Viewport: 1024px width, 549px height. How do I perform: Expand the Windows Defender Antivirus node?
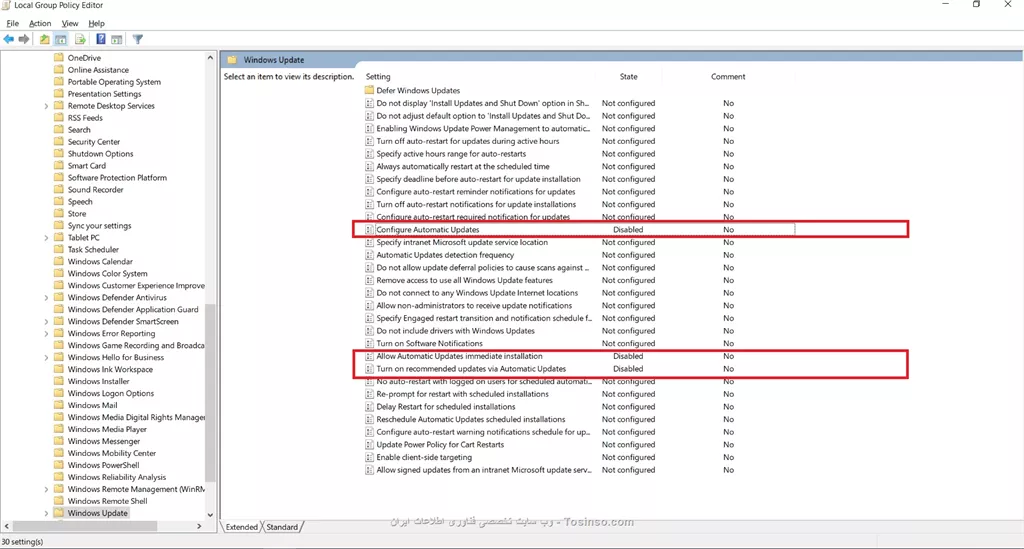point(46,298)
